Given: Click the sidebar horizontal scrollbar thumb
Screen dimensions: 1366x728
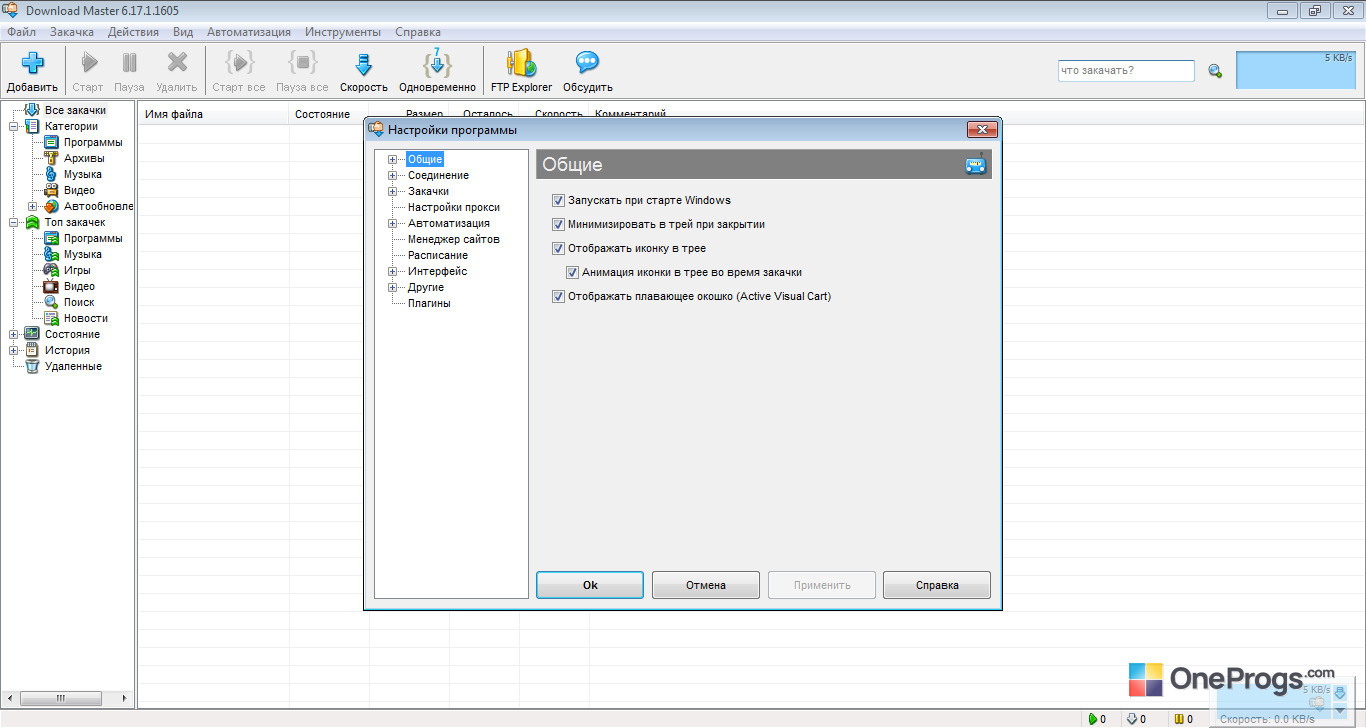Looking at the screenshot, I should [60, 698].
